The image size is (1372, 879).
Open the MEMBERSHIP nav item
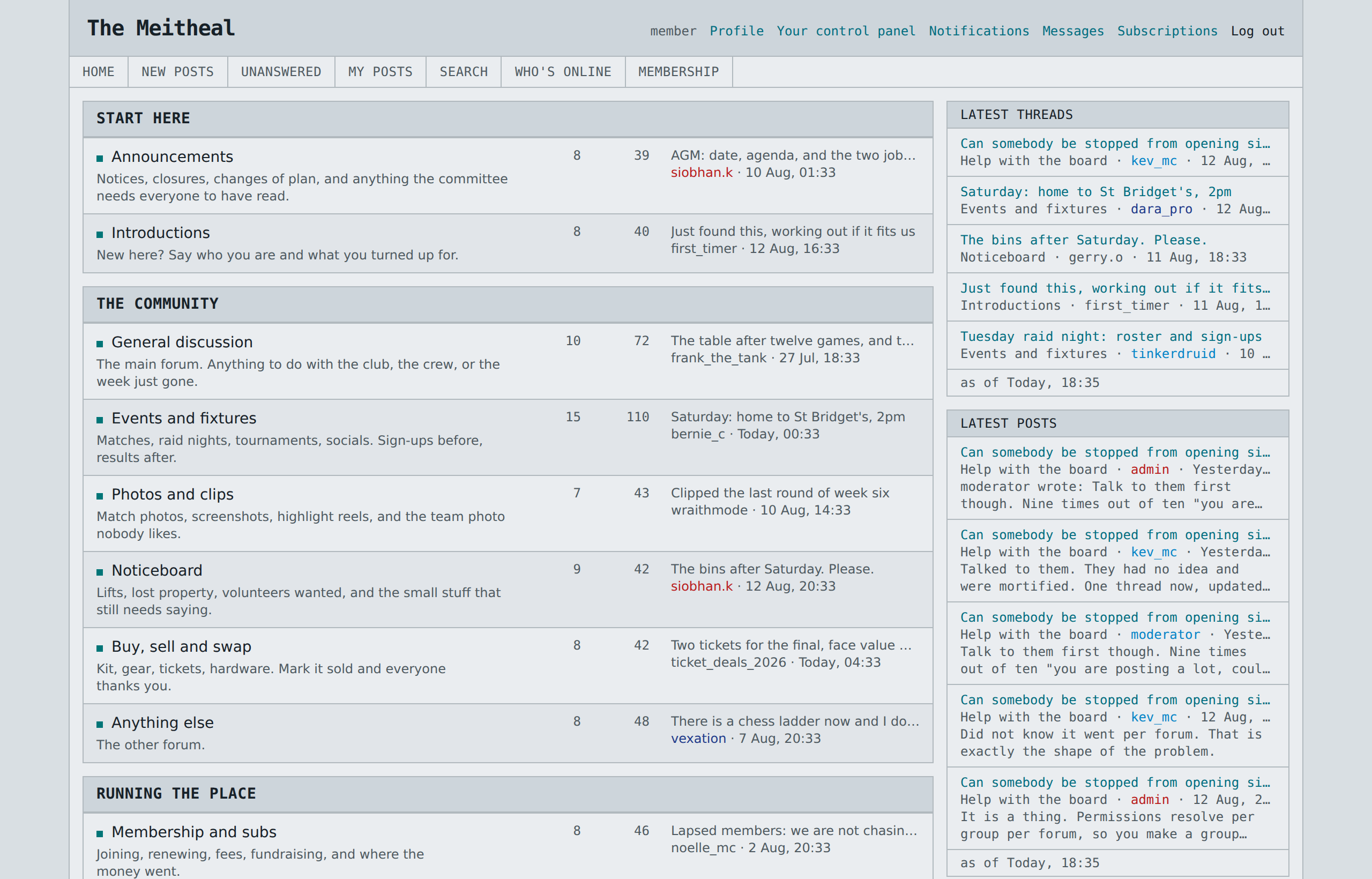click(678, 72)
